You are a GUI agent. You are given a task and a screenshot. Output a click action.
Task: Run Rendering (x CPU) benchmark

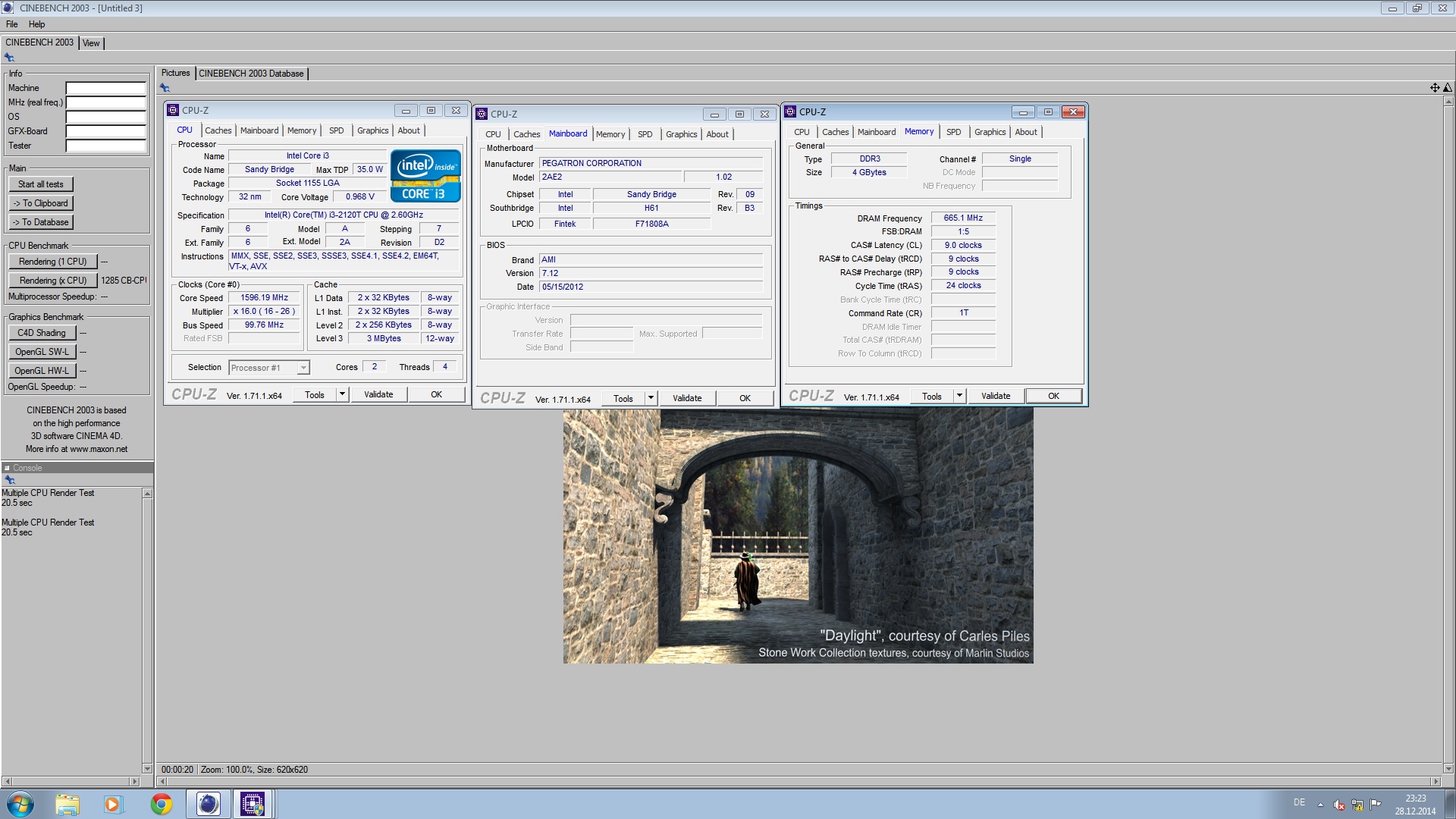[x=53, y=281]
